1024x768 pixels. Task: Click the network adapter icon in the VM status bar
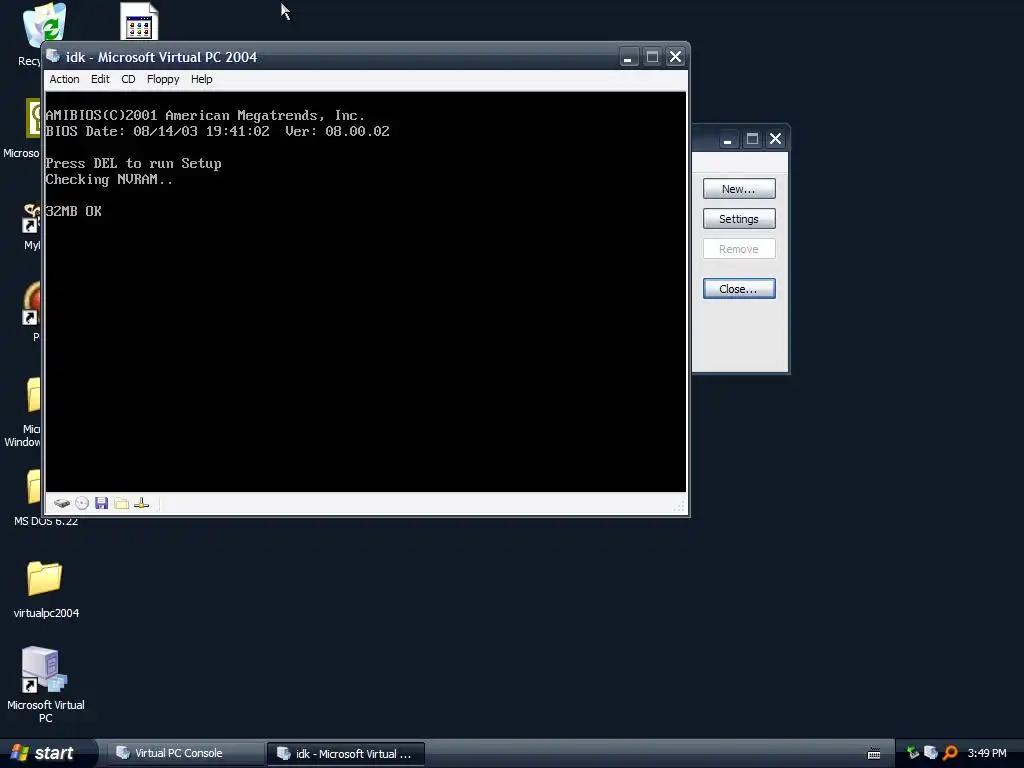coord(141,503)
